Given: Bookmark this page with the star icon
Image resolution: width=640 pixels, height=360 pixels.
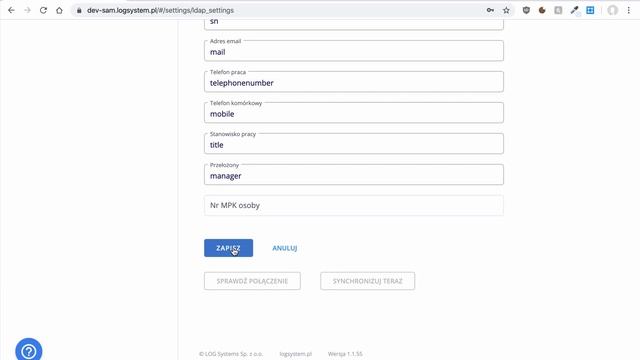Looking at the screenshot, I should point(506,10).
